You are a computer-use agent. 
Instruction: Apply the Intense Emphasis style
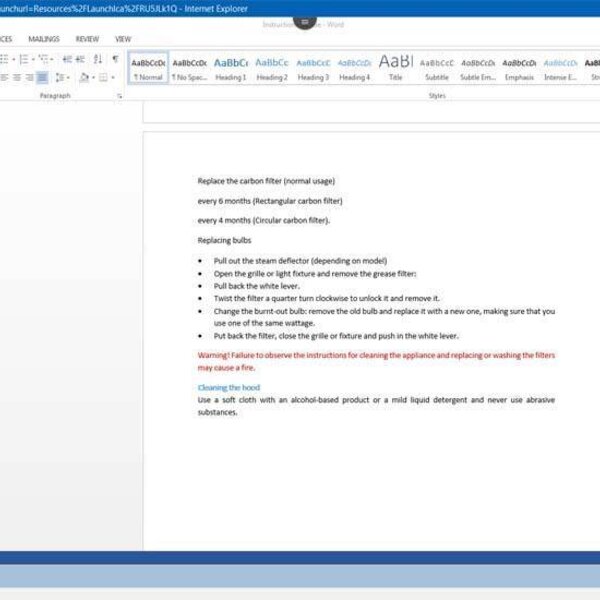561,68
